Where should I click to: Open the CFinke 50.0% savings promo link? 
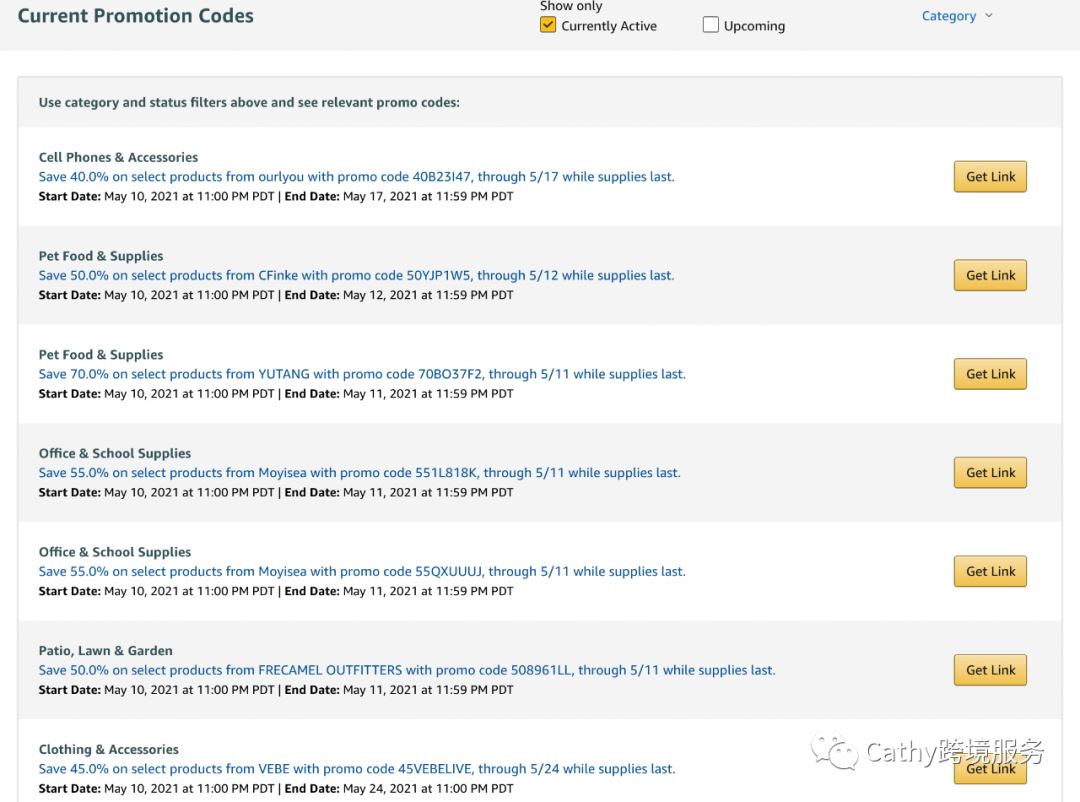click(x=356, y=275)
